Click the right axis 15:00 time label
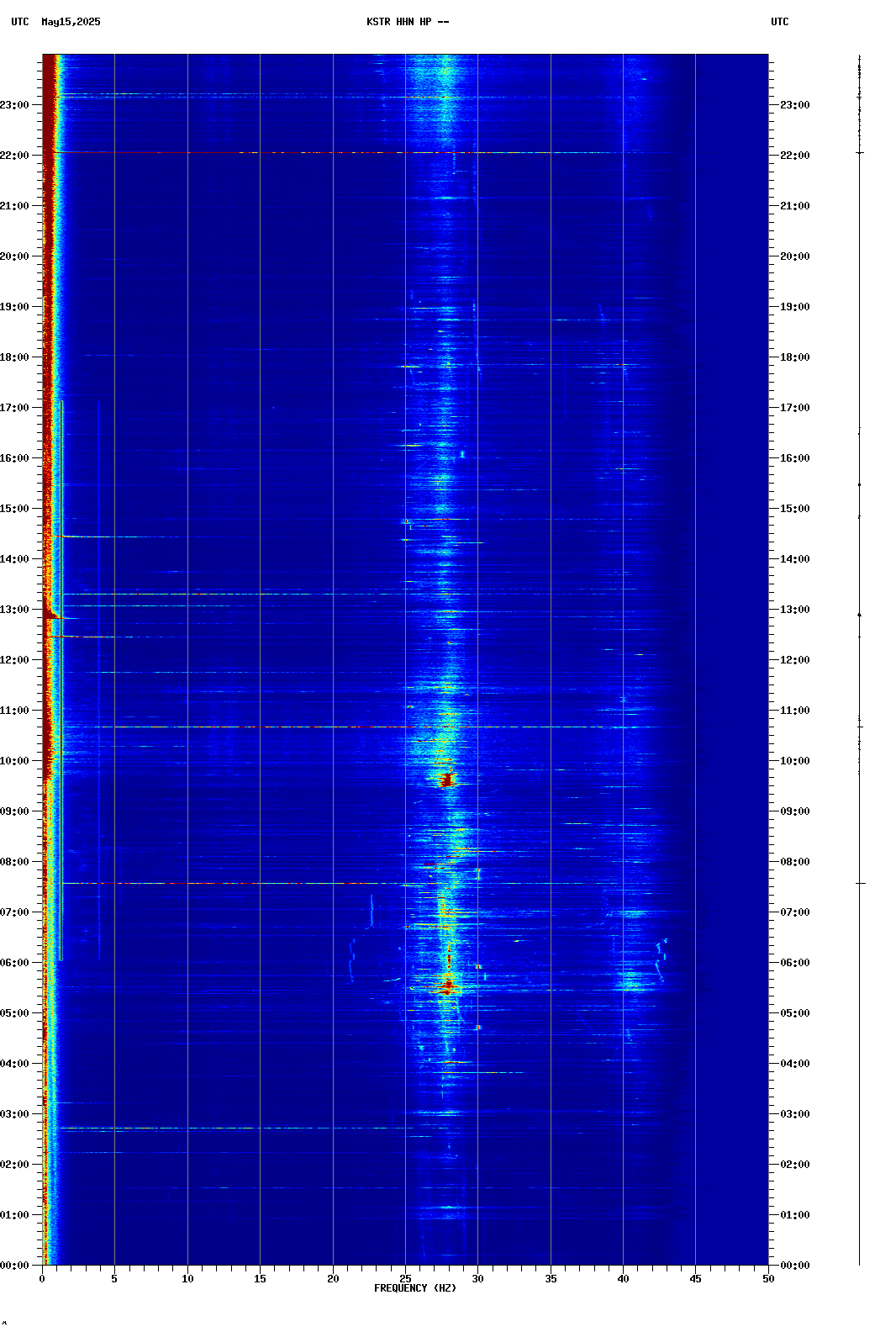The width and height of the screenshot is (896, 1332). point(795,509)
